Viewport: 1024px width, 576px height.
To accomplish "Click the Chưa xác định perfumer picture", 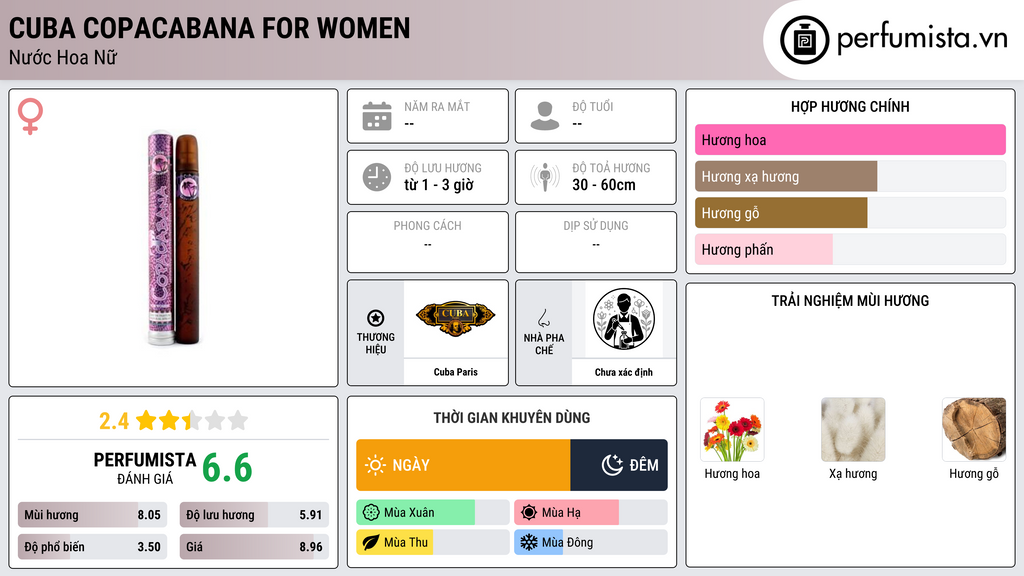I will click(x=624, y=319).
